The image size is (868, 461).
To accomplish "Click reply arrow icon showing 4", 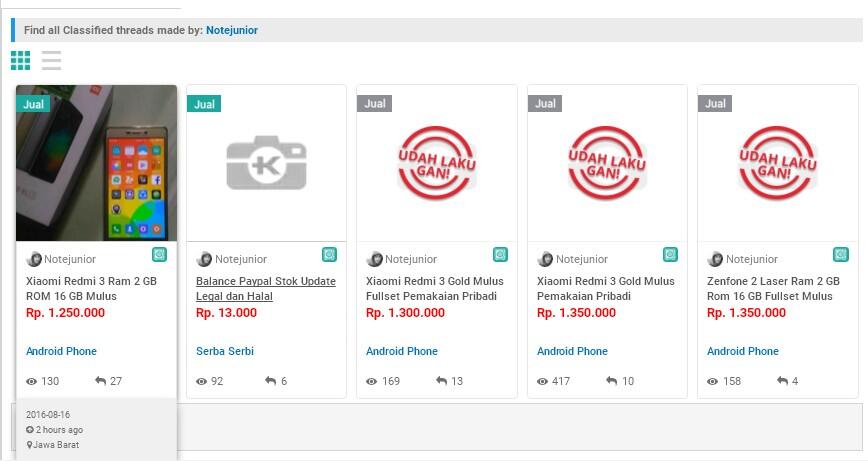I will 782,381.
